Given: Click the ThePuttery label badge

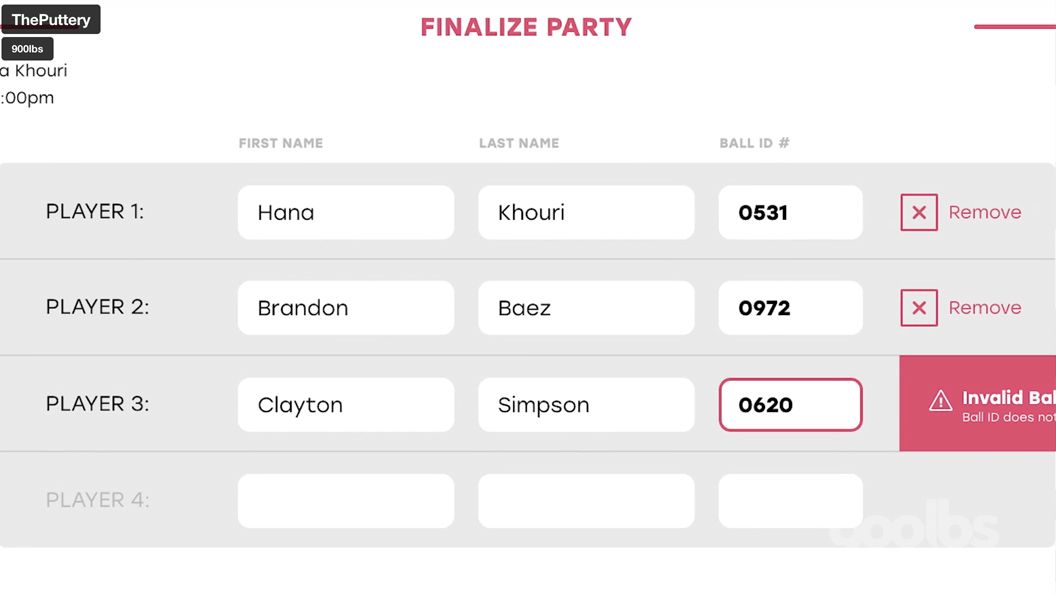Looking at the screenshot, I should pyautogui.click(x=51, y=20).
